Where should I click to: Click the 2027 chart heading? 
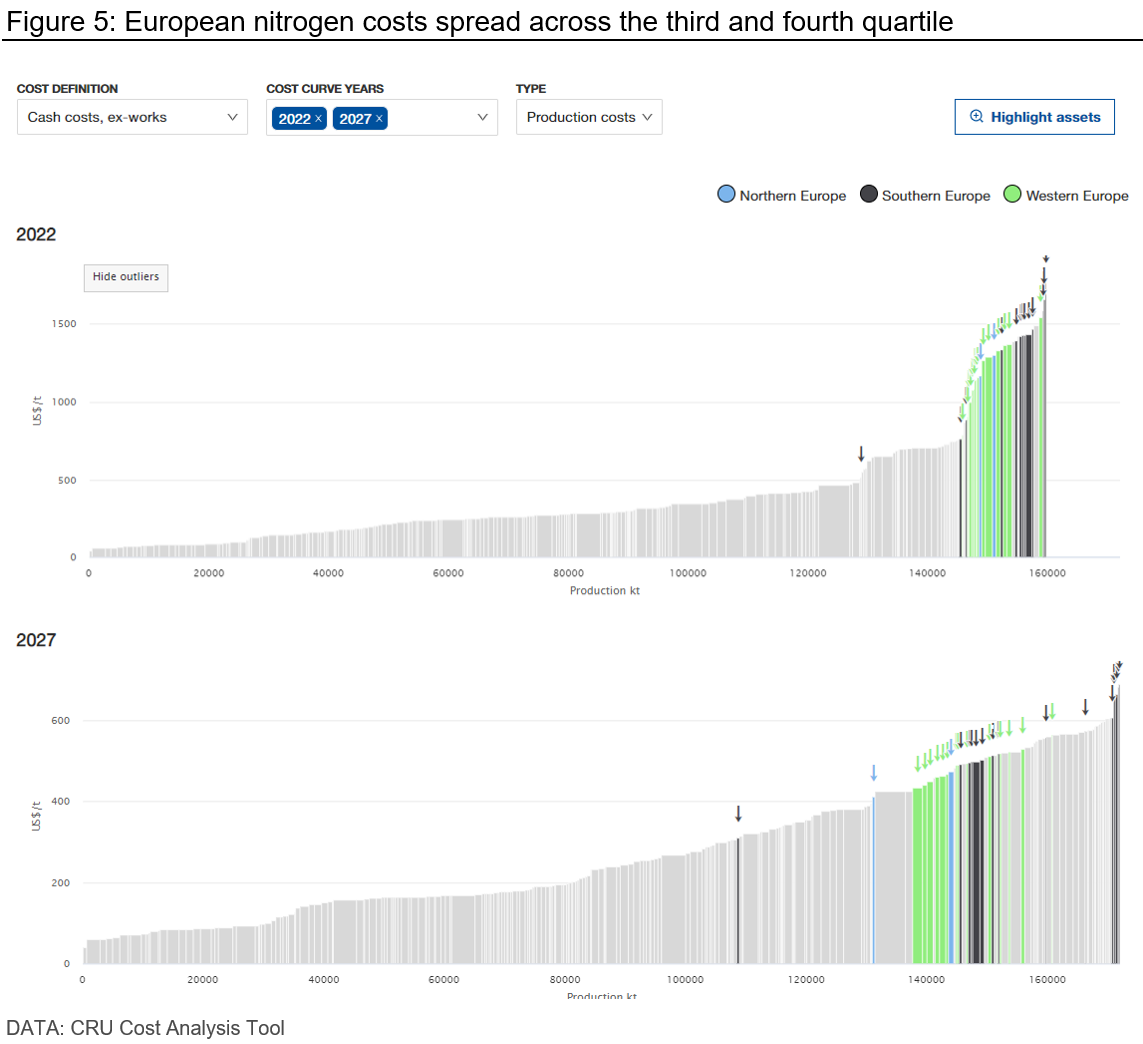coord(36,639)
